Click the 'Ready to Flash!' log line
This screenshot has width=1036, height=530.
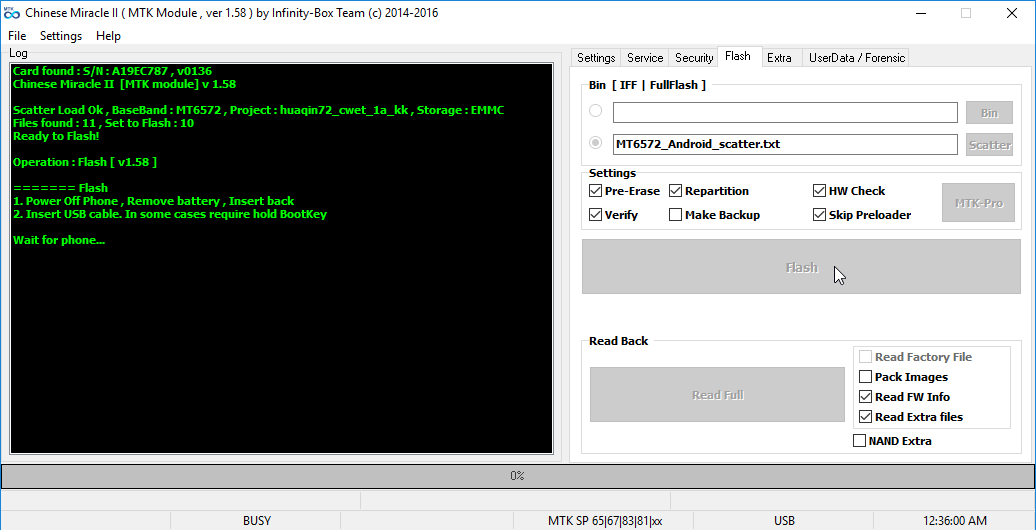[x=56, y=136]
